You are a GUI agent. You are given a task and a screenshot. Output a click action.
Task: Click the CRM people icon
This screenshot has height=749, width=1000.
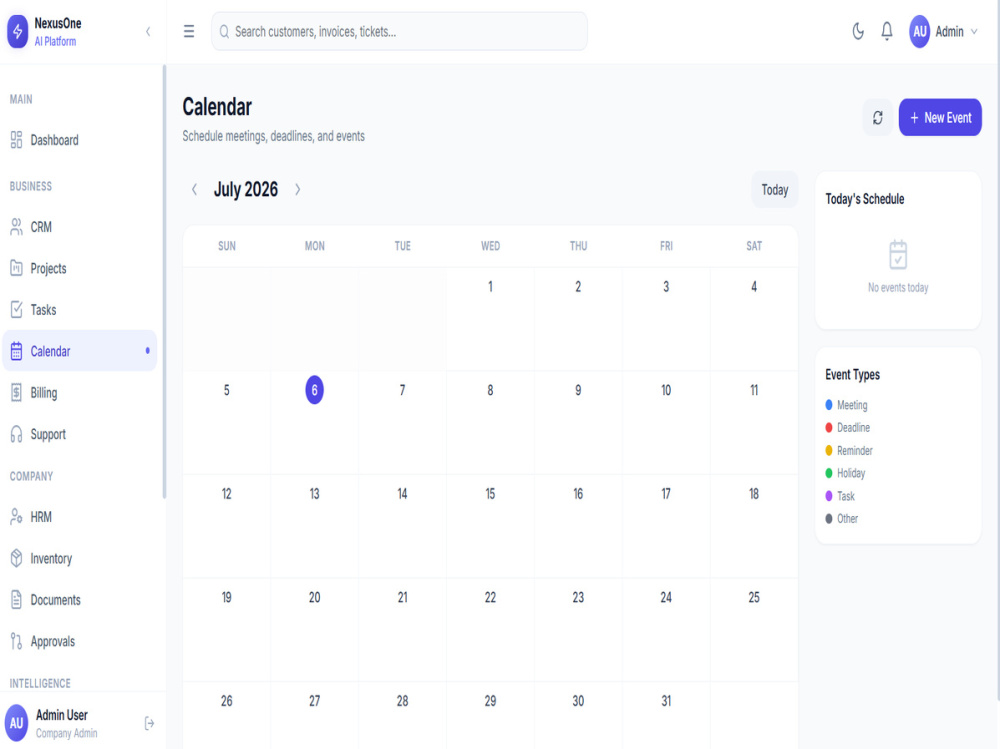pos(17,226)
